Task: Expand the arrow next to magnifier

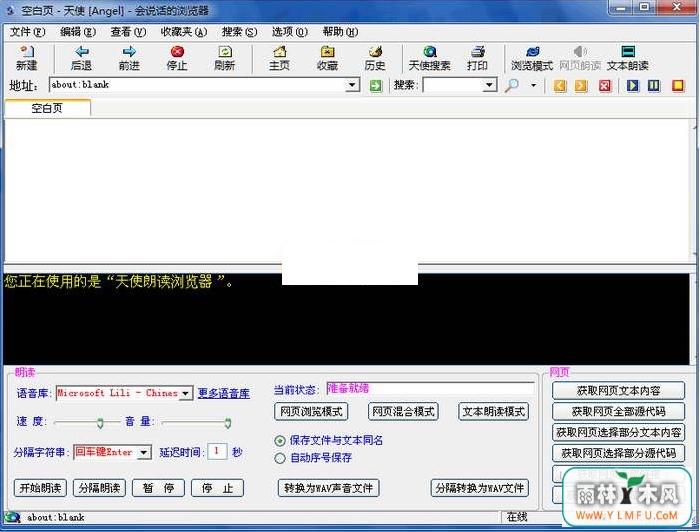Action: [x=533, y=85]
